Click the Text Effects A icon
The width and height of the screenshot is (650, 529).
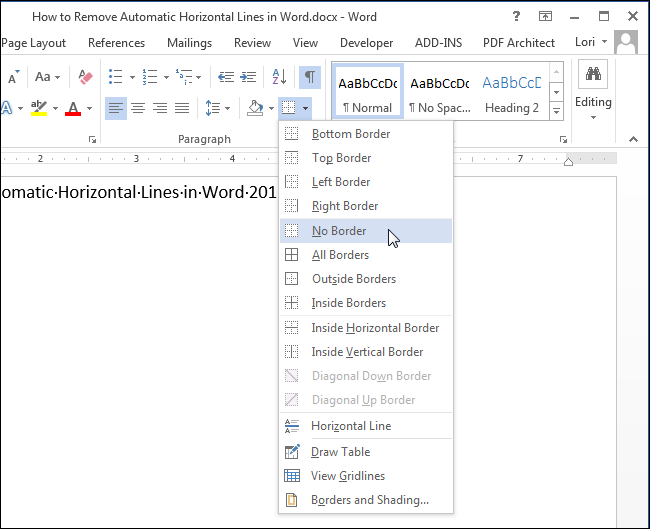pos(6,108)
